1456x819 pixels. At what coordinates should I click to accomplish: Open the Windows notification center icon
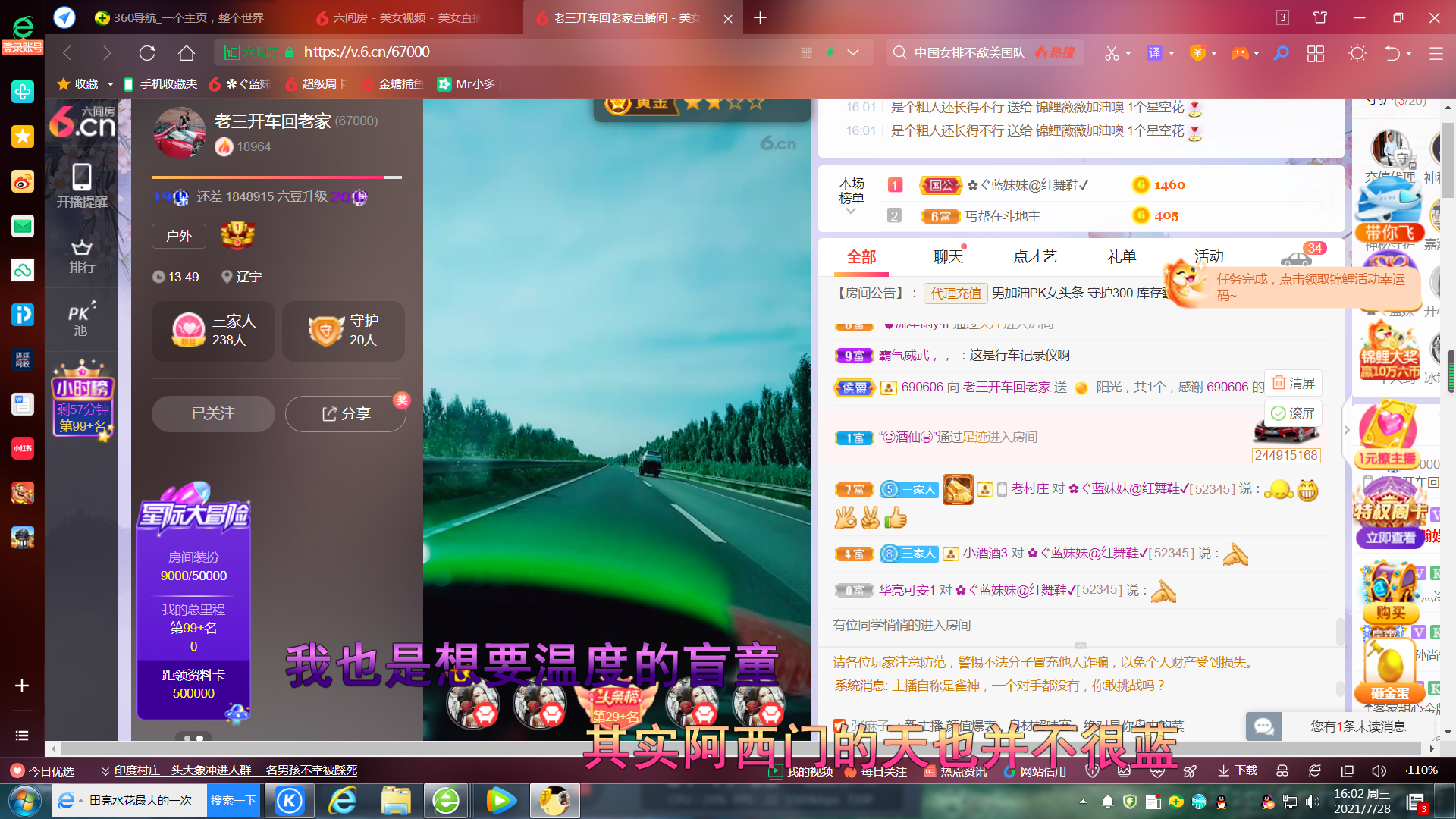(x=1417, y=802)
